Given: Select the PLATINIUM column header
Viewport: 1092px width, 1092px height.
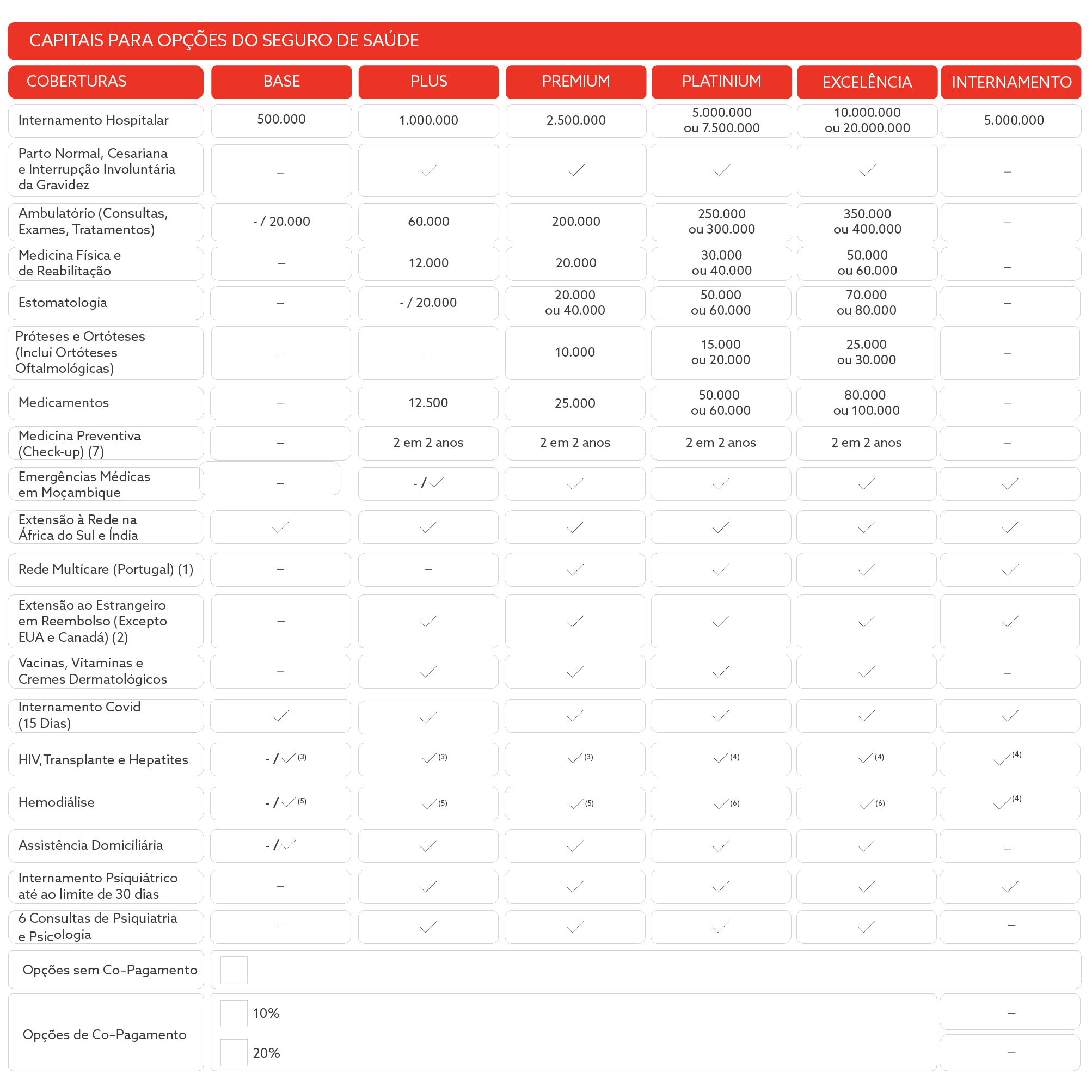Looking at the screenshot, I should [721, 82].
